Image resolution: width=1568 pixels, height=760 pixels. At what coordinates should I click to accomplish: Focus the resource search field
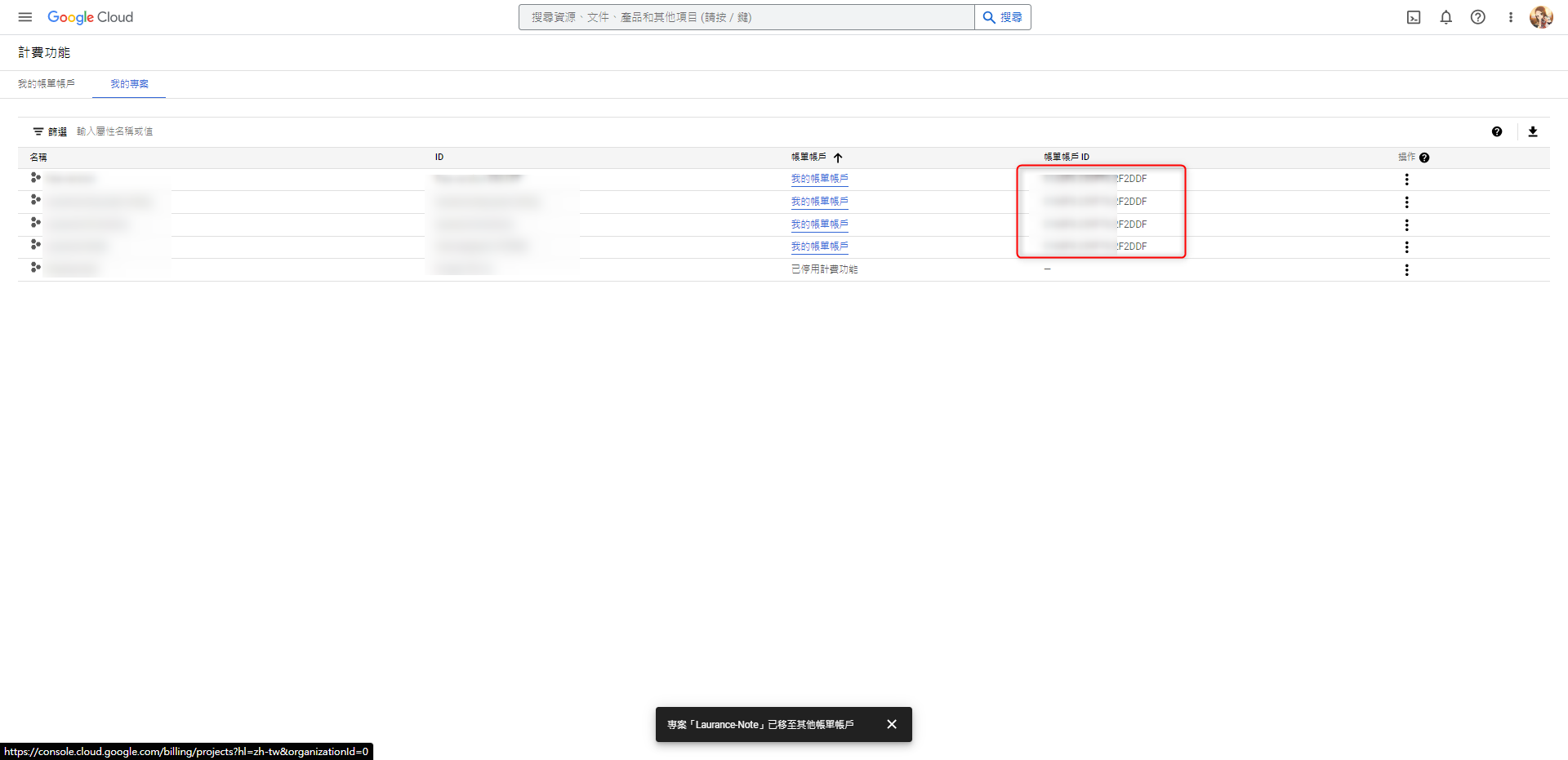tap(746, 17)
